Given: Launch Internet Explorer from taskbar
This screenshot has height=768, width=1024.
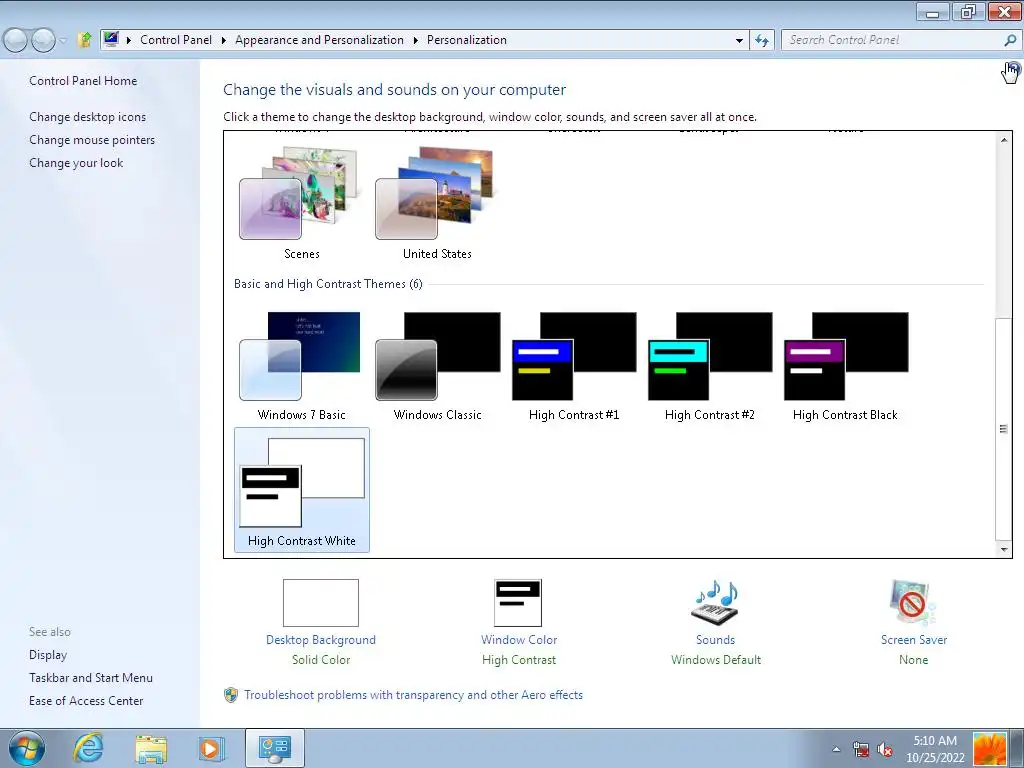Looking at the screenshot, I should coord(88,748).
